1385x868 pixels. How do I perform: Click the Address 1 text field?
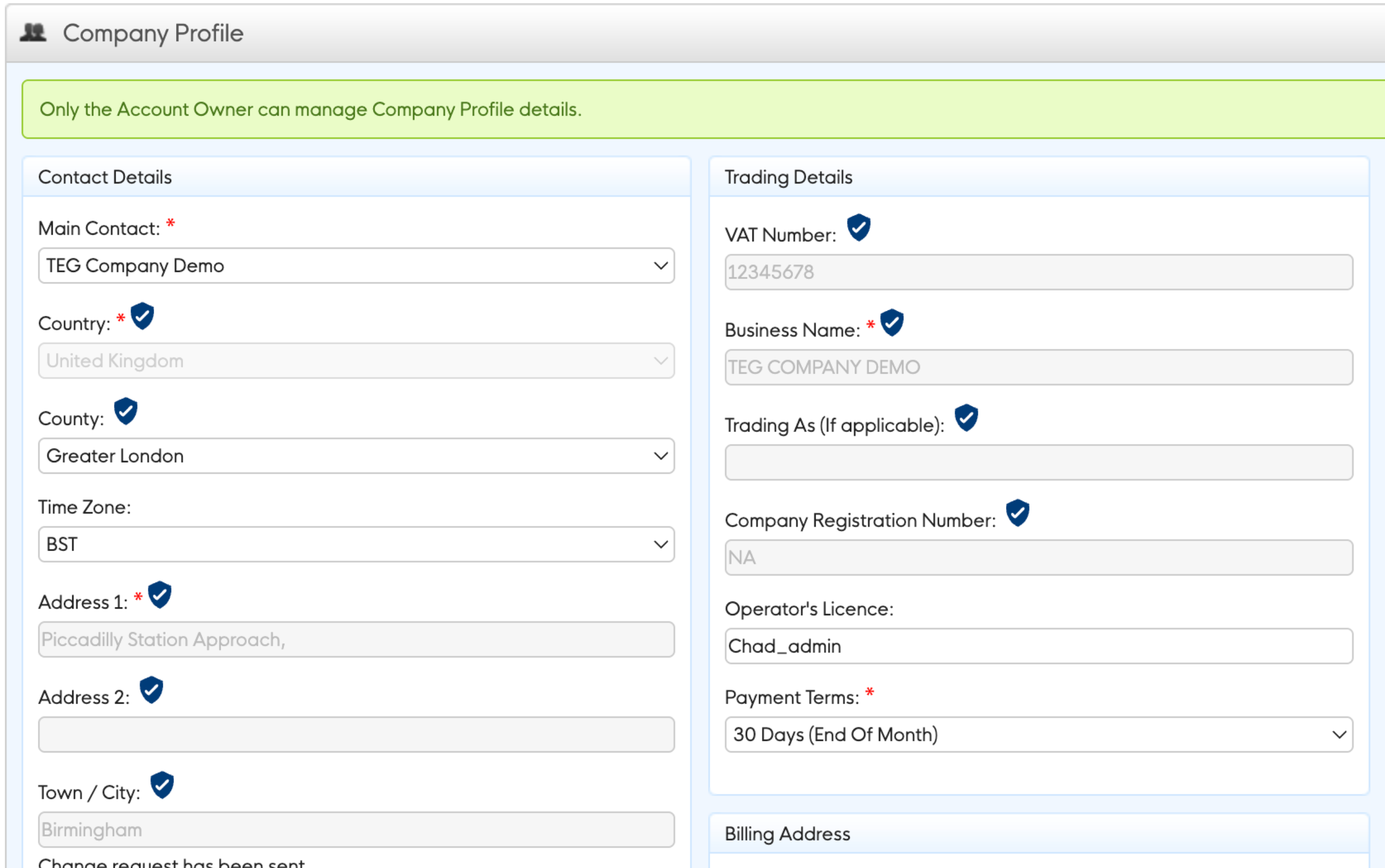tap(356, 639)
